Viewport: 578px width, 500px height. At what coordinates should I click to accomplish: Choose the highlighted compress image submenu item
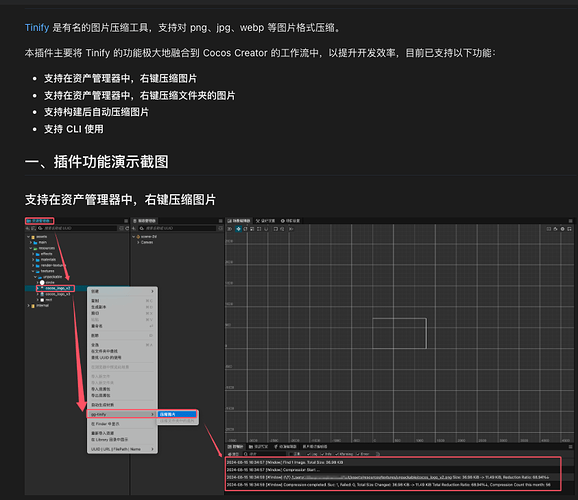[x=177, y=414]
